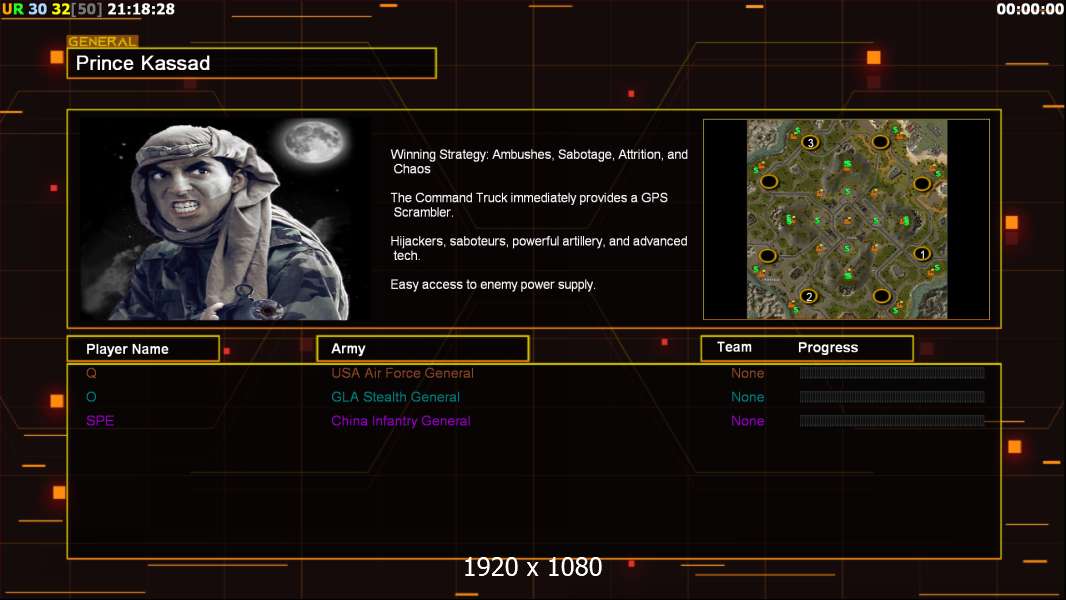Screen dimensions: 1066x600
Task: Click the battlefield minimap preview
Action: 846,219
